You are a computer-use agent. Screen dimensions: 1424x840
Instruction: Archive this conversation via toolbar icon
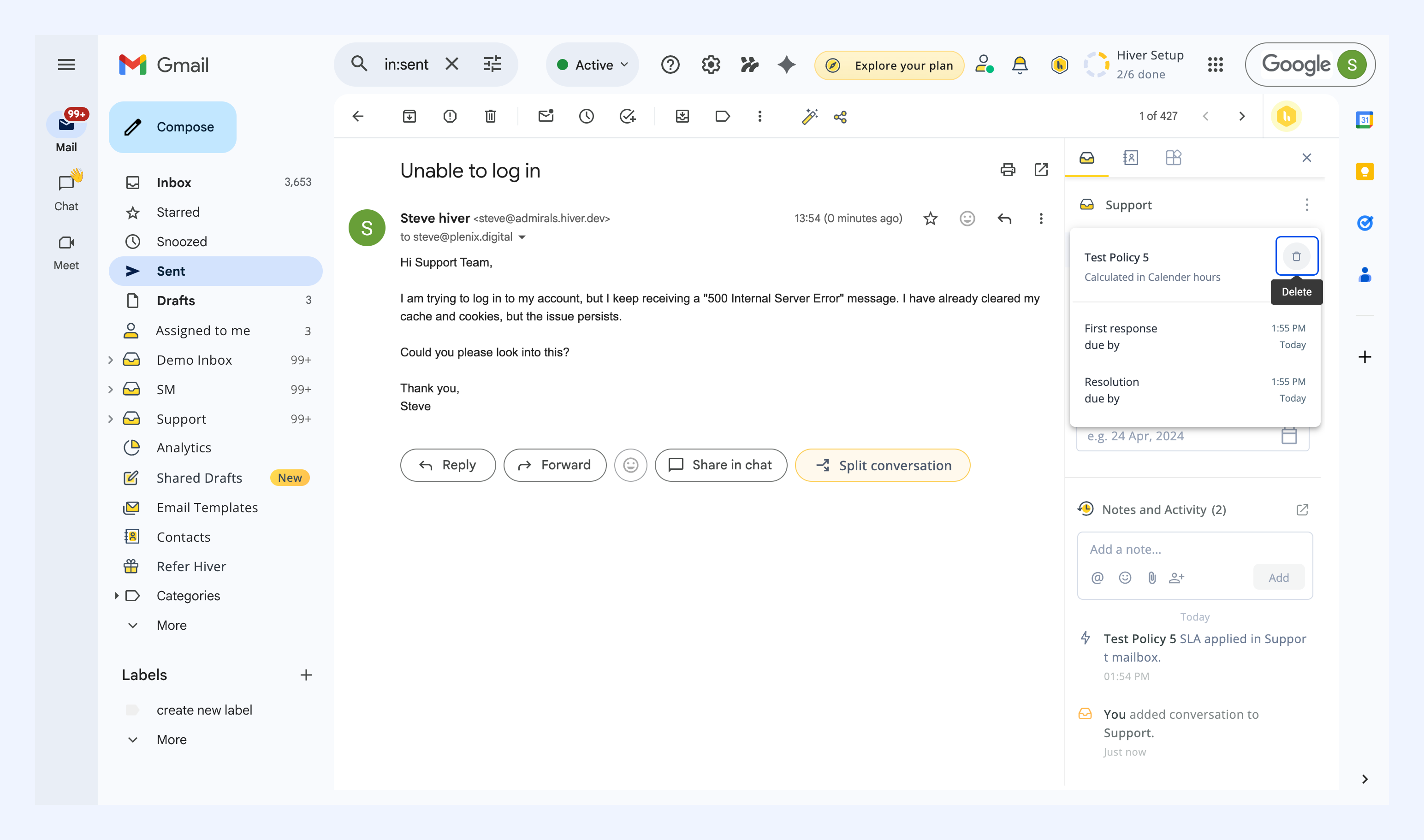pos(409,117)
